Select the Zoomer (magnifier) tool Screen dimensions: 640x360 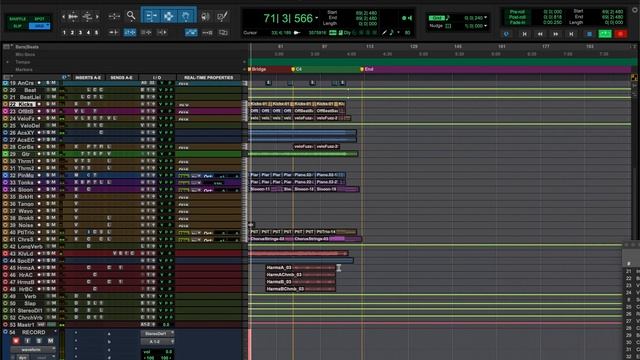coord(131,16)
